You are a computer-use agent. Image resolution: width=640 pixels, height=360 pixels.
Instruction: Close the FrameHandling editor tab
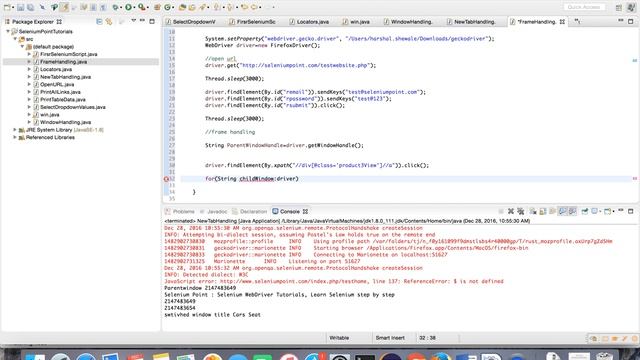562,22
